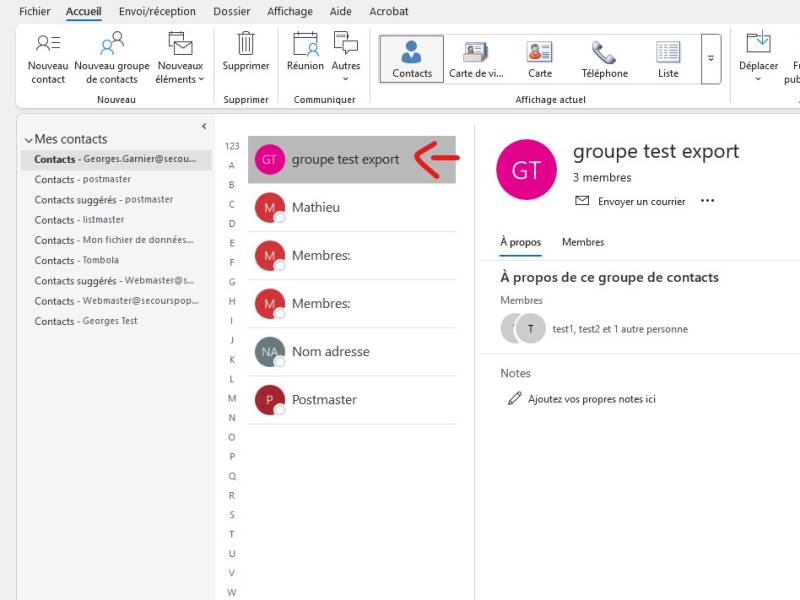Image resolution: width=800 pixels, height=600 pixels.
Task: Switch to Carte de visite view
Action: click(476, 59)
